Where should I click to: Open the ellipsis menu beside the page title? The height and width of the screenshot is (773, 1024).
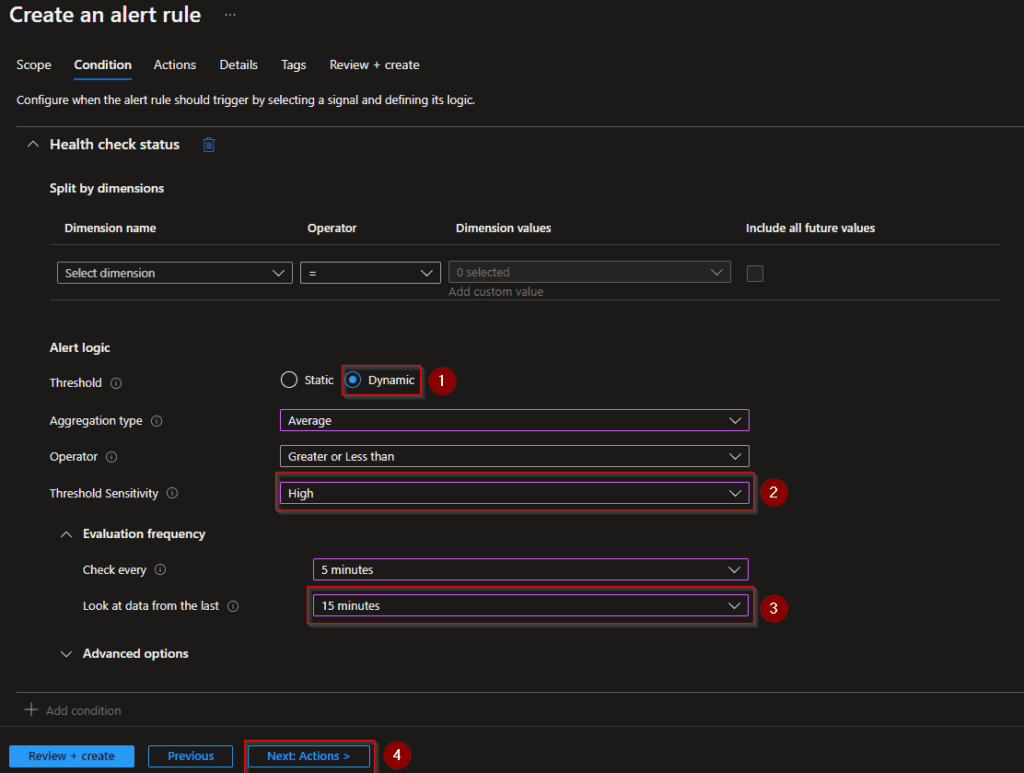tap(230, 15)
